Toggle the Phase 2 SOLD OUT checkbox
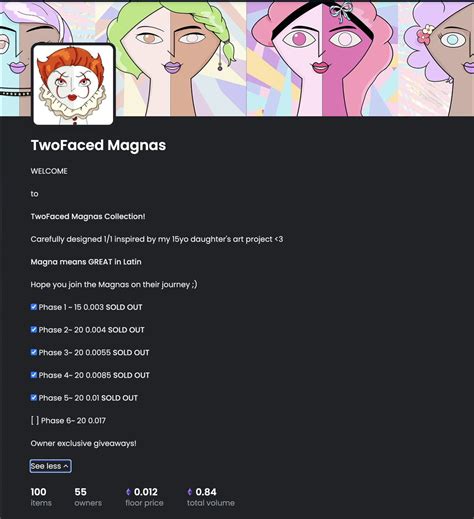This screenshot has width=474, height=519. 34,329
